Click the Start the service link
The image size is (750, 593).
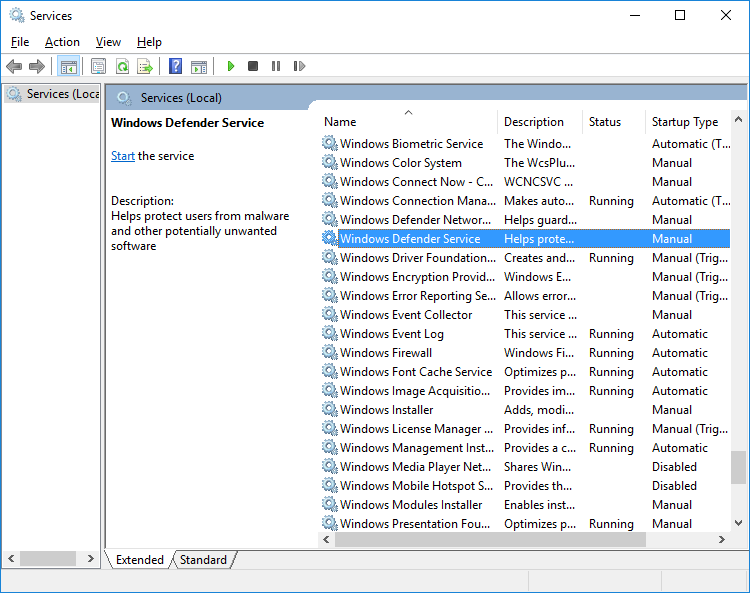(123, 156)
